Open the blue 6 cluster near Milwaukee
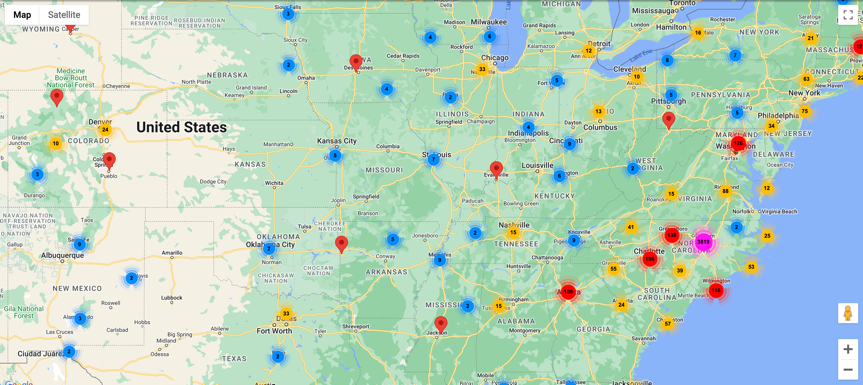 [489, 37]
